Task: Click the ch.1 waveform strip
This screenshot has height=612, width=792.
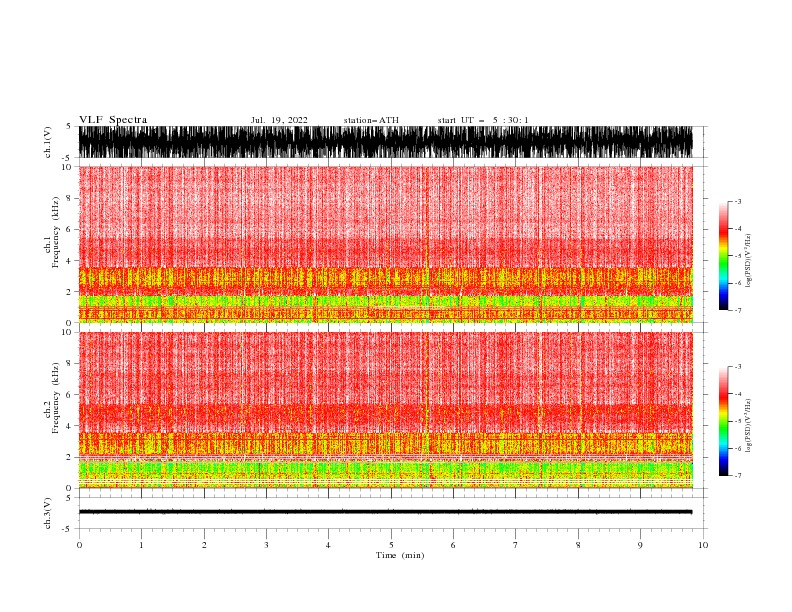Action: point(385,142)
